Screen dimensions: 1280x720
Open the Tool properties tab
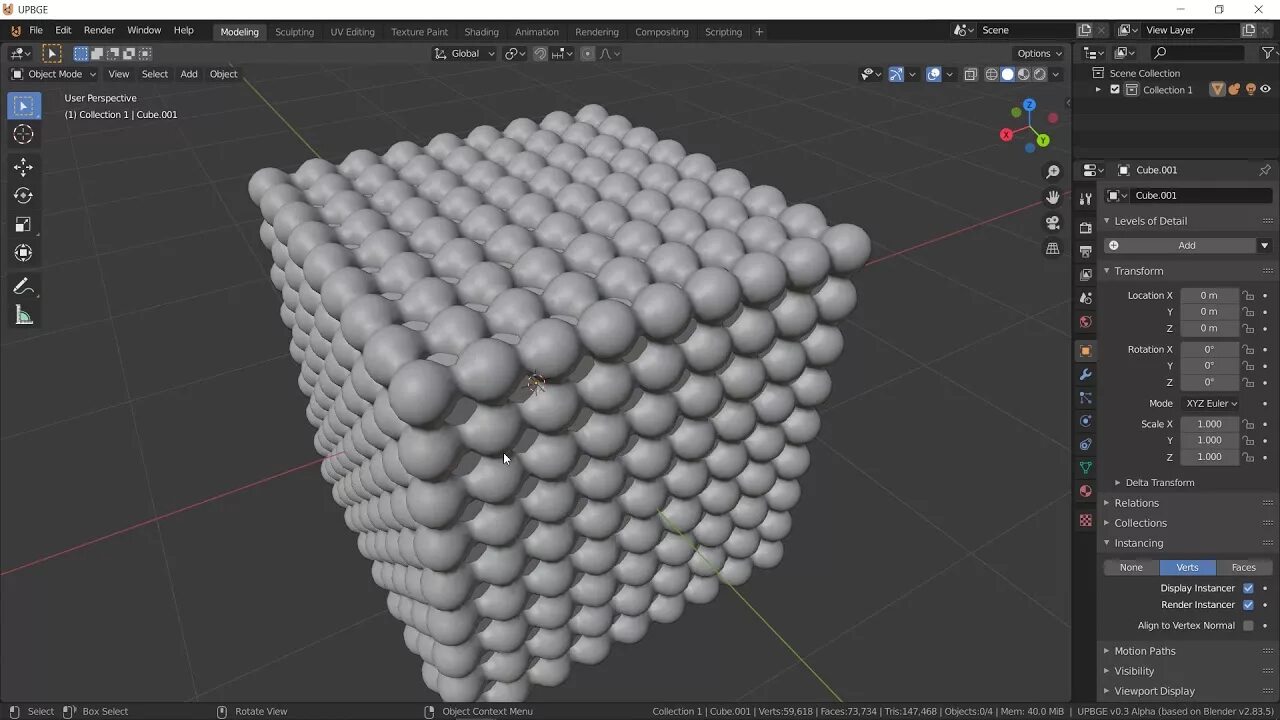coord(1085,199)
